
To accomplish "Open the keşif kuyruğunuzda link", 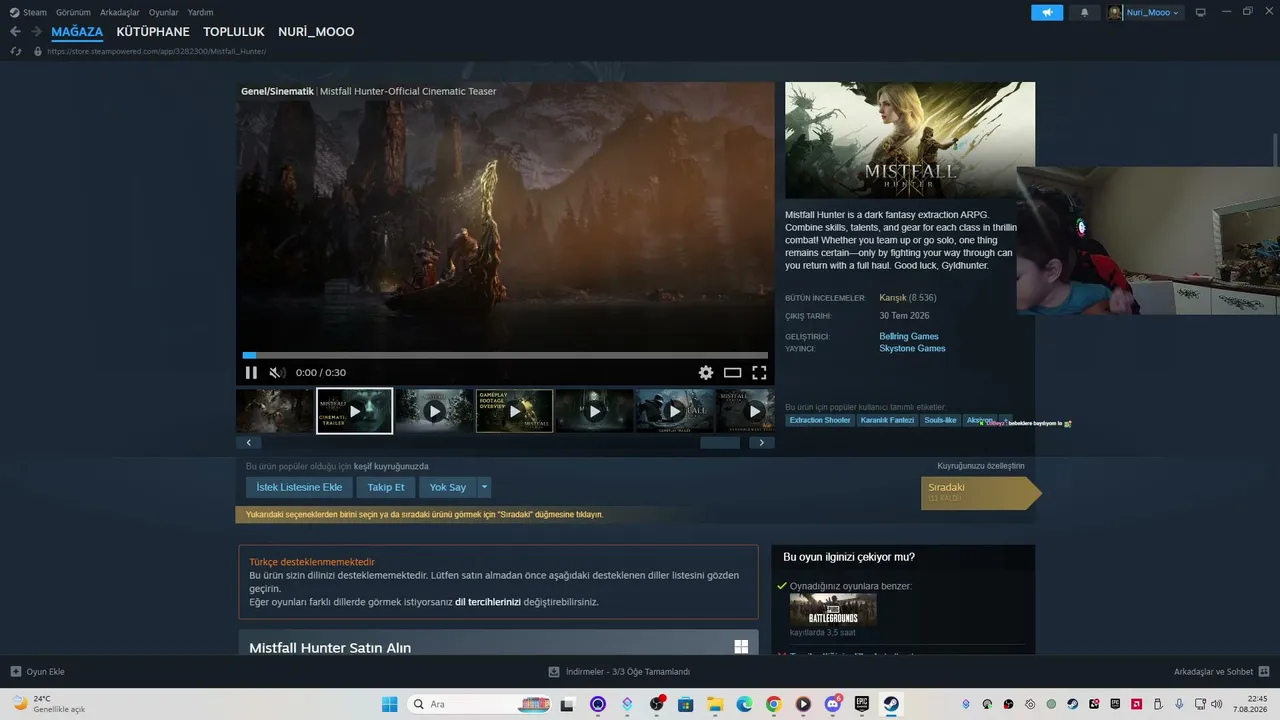I will pos(391,466).
